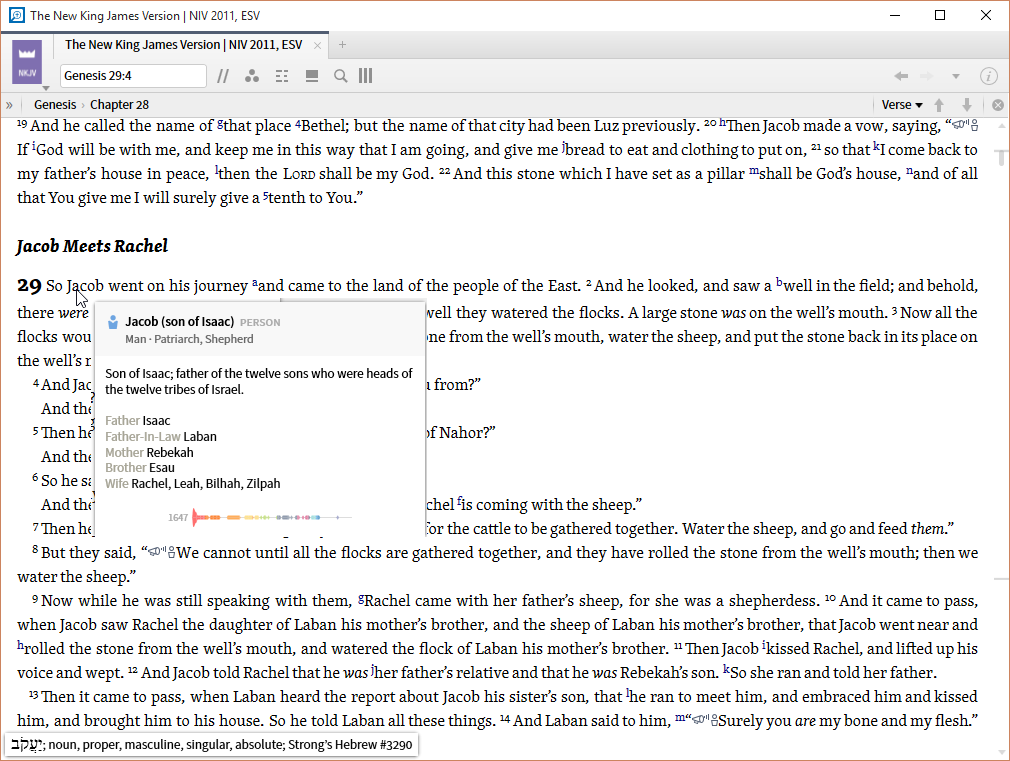The height and width of the screenshot is (761, 1010).
Task: Go back with the left arrow
Action: (901, 76)
